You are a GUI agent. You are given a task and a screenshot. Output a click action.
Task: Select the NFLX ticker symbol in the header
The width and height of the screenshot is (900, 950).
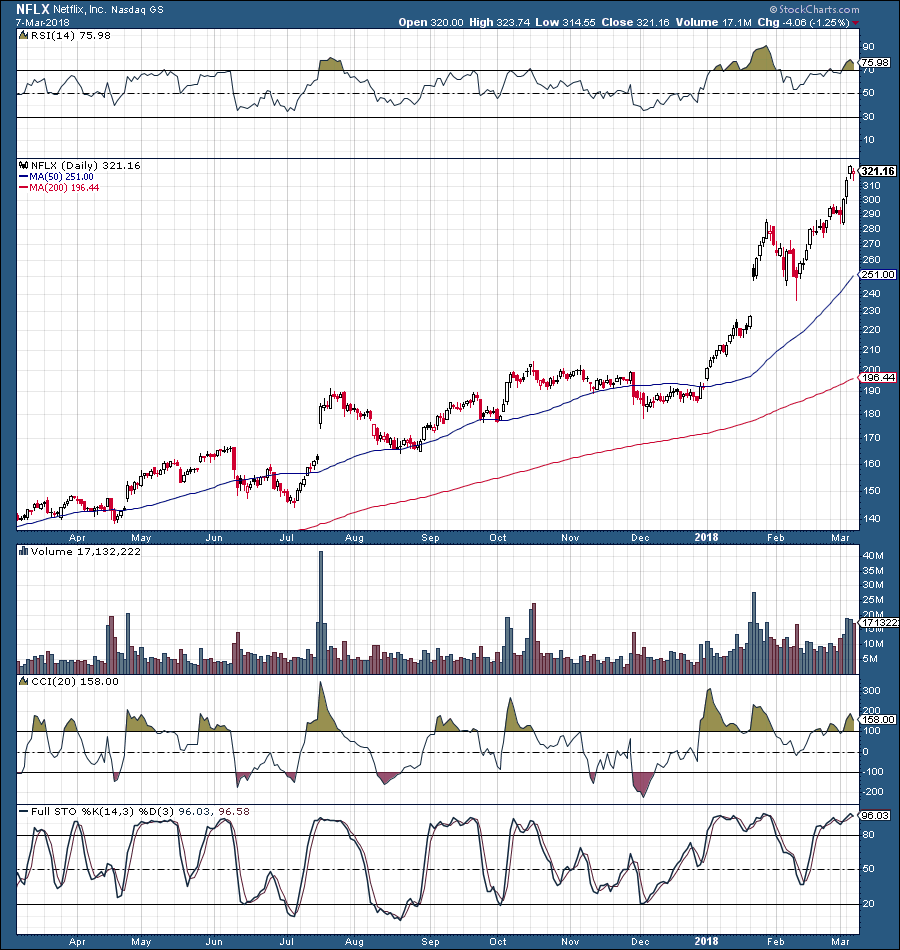pos(33,9)
